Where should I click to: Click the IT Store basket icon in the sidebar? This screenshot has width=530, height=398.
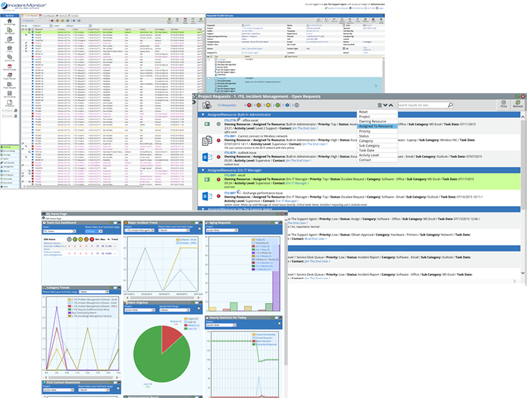9,48
